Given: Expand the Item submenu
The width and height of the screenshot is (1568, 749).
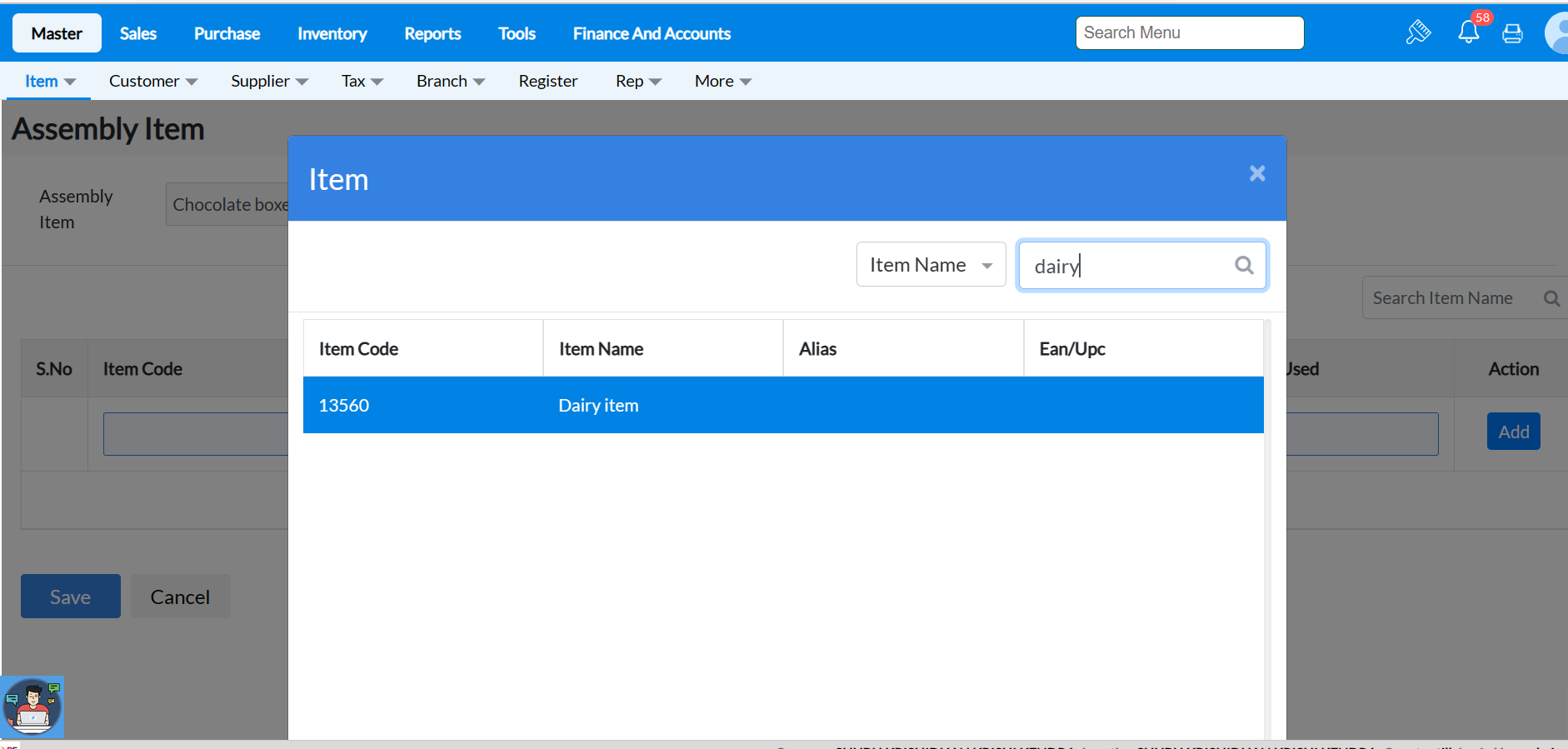Looking at the screenshot, I should [x=50, y=81].
